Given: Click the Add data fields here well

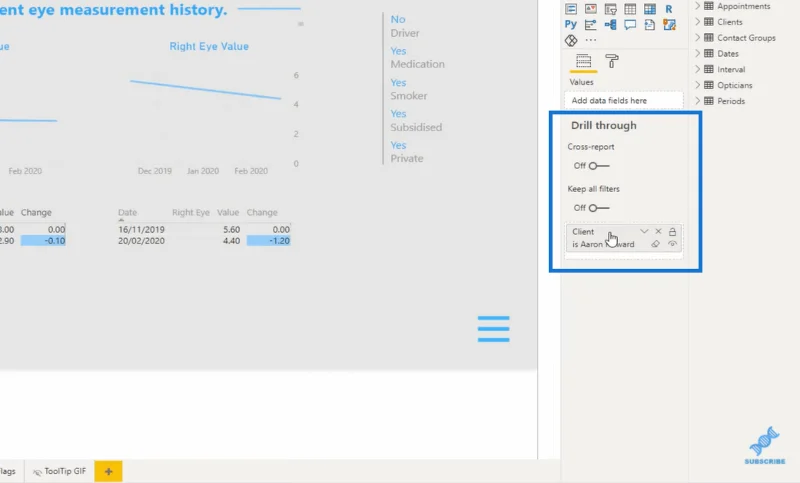Looking at the screenshot, I should pos(623,100).
